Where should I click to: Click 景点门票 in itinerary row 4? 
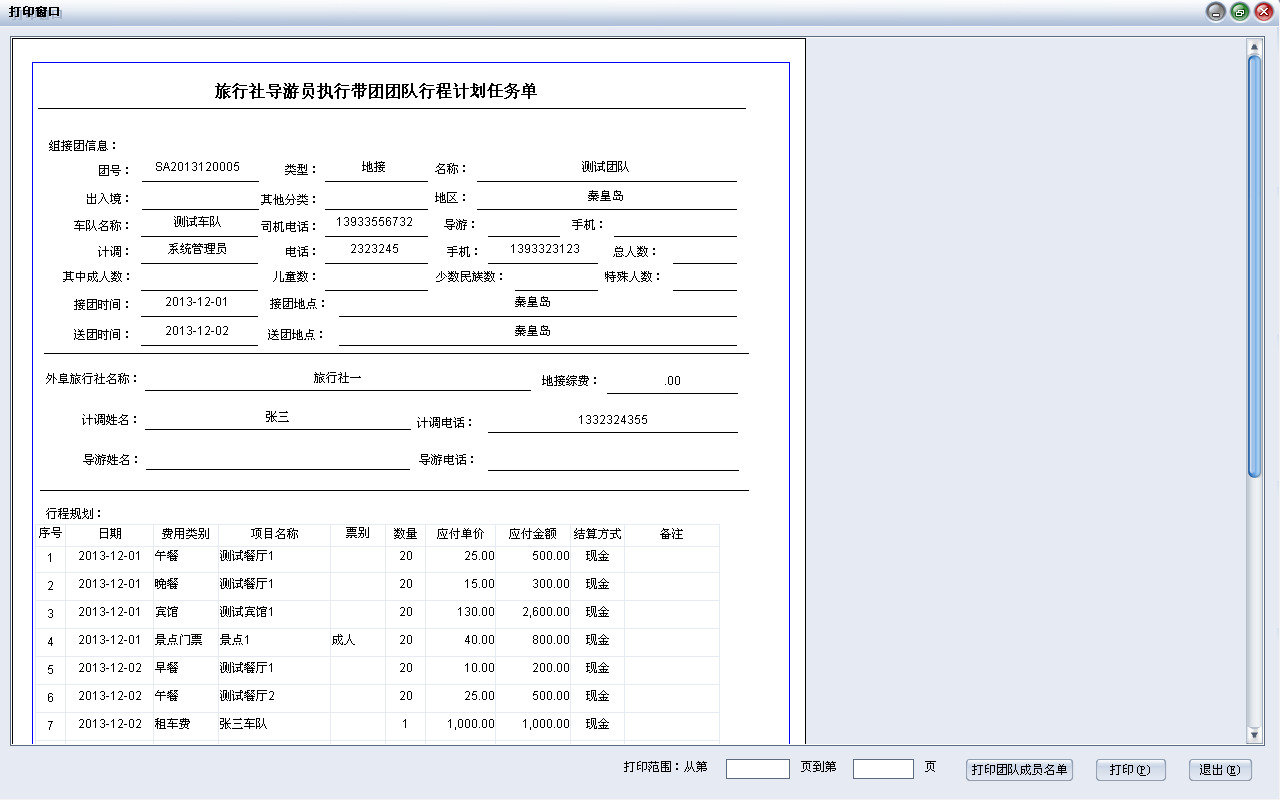tap(178, 640)
